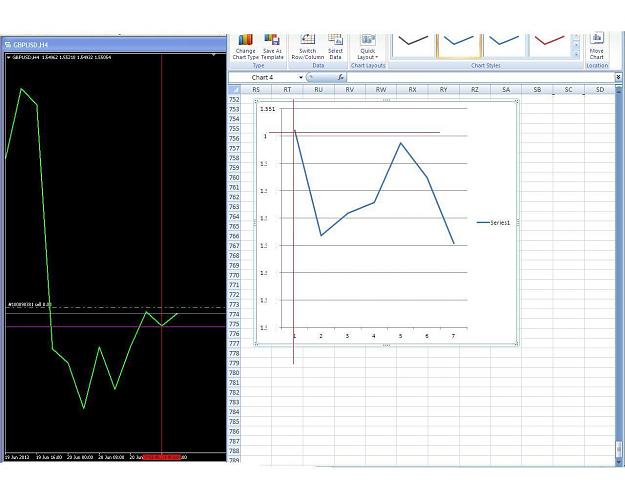Viewport: 625px width, 500px height.
Task: Open the Quick Layout dropdown
Action: click(368, 47)
